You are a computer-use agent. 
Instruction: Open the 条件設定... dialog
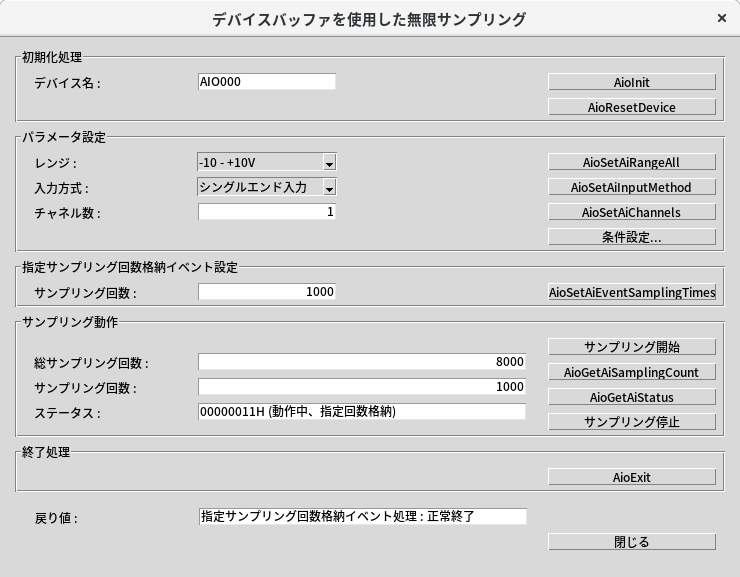631,237
